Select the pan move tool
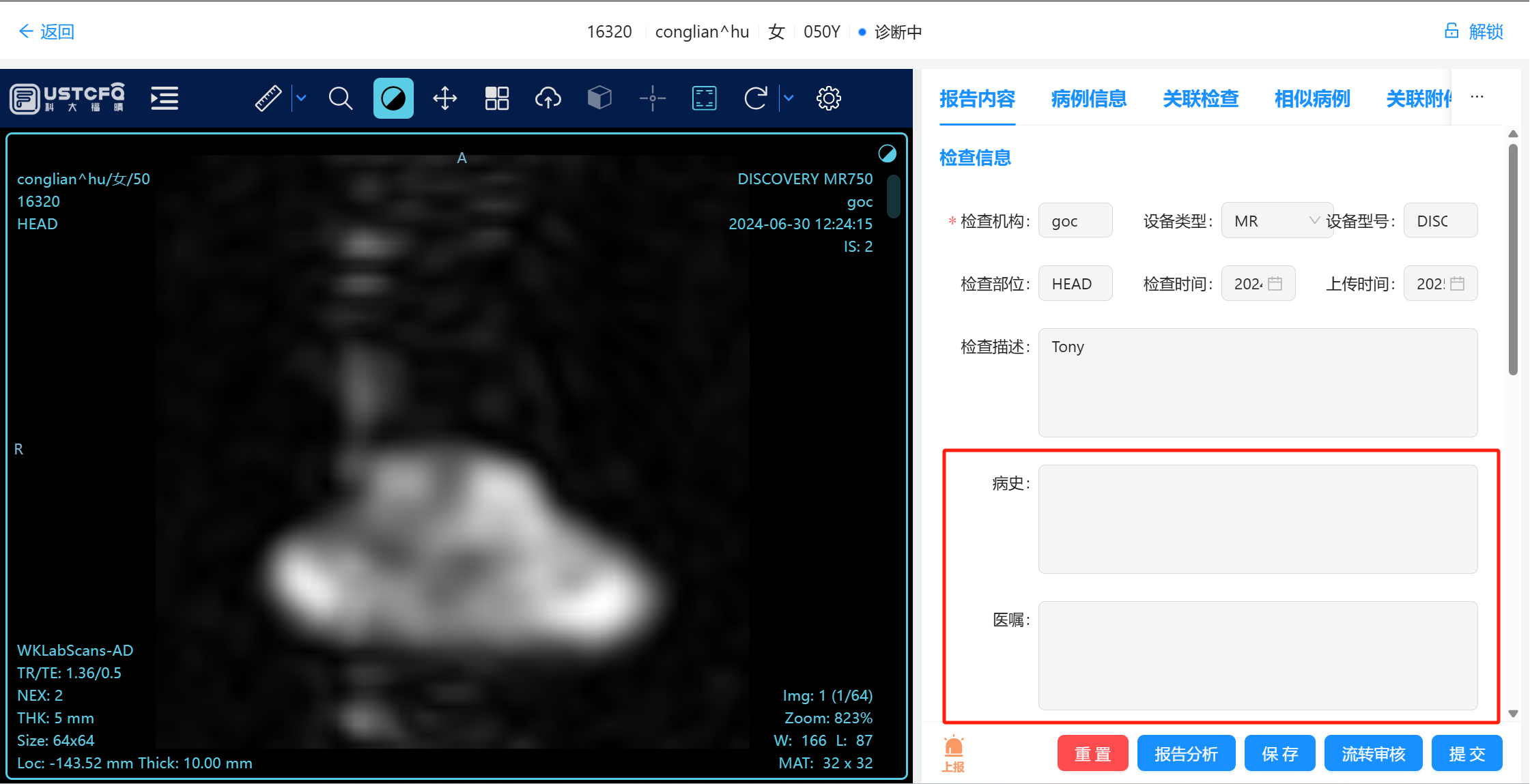 coord(445,98)
